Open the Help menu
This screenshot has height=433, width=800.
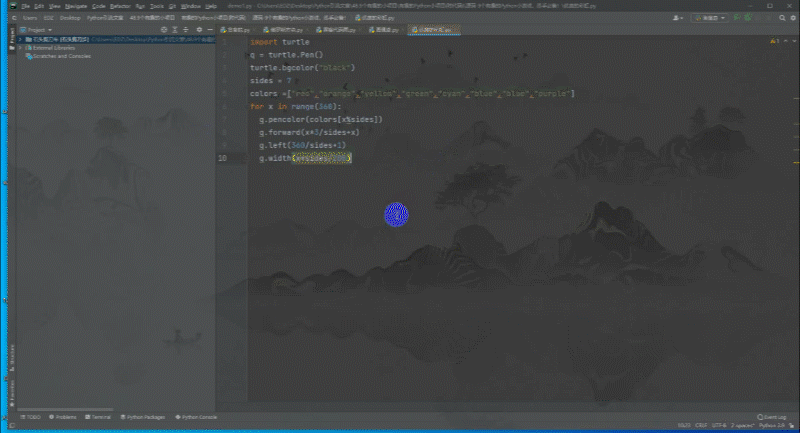(x=211, y=6)
